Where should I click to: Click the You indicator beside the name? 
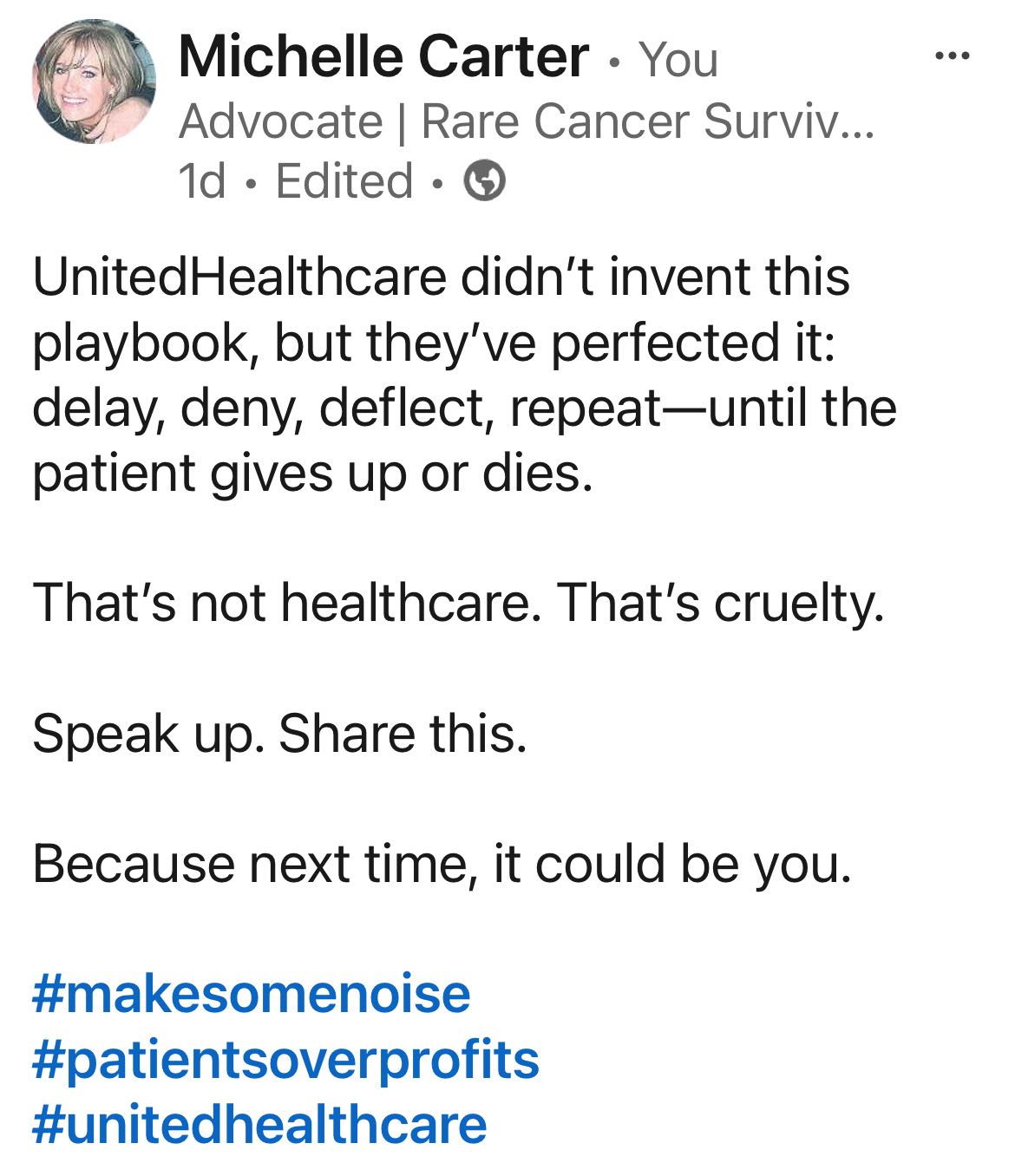click(678, 60)
